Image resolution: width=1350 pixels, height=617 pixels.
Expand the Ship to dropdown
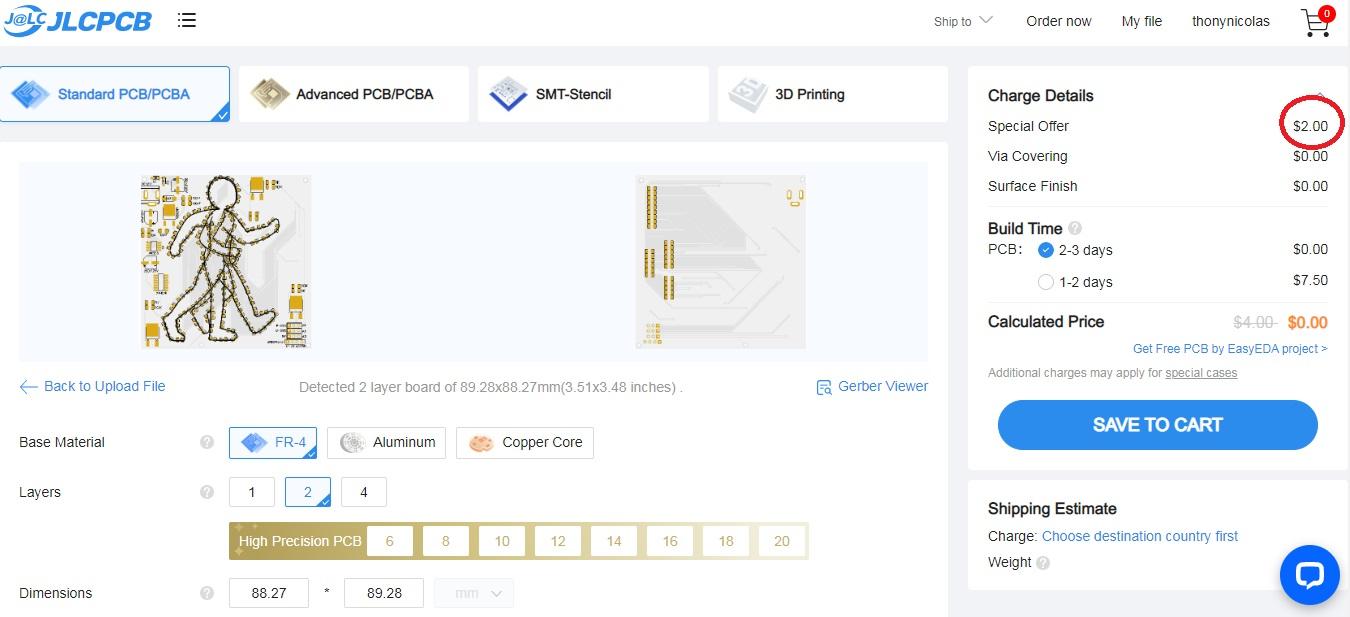pos(963,21)
